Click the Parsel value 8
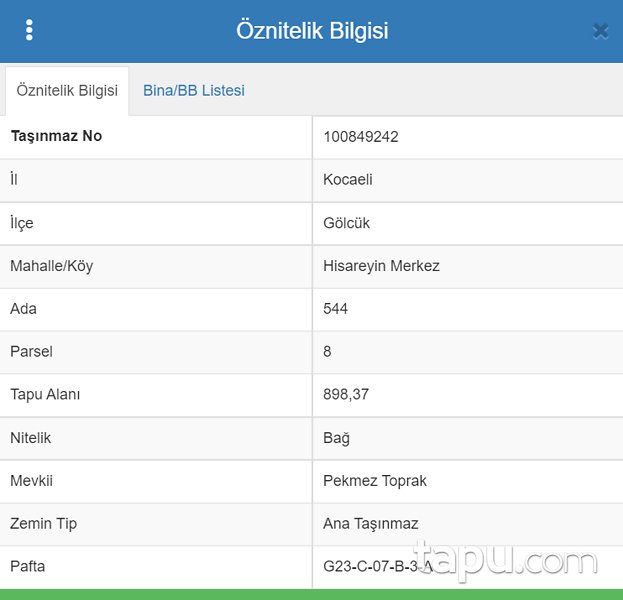Image resolution: width=623 pixels, height=600 pixels. 327,352
